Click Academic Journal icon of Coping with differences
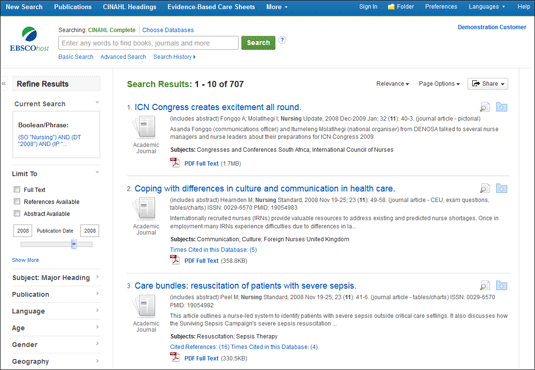The width and height of the screenshot is (535, 370). 145,209
